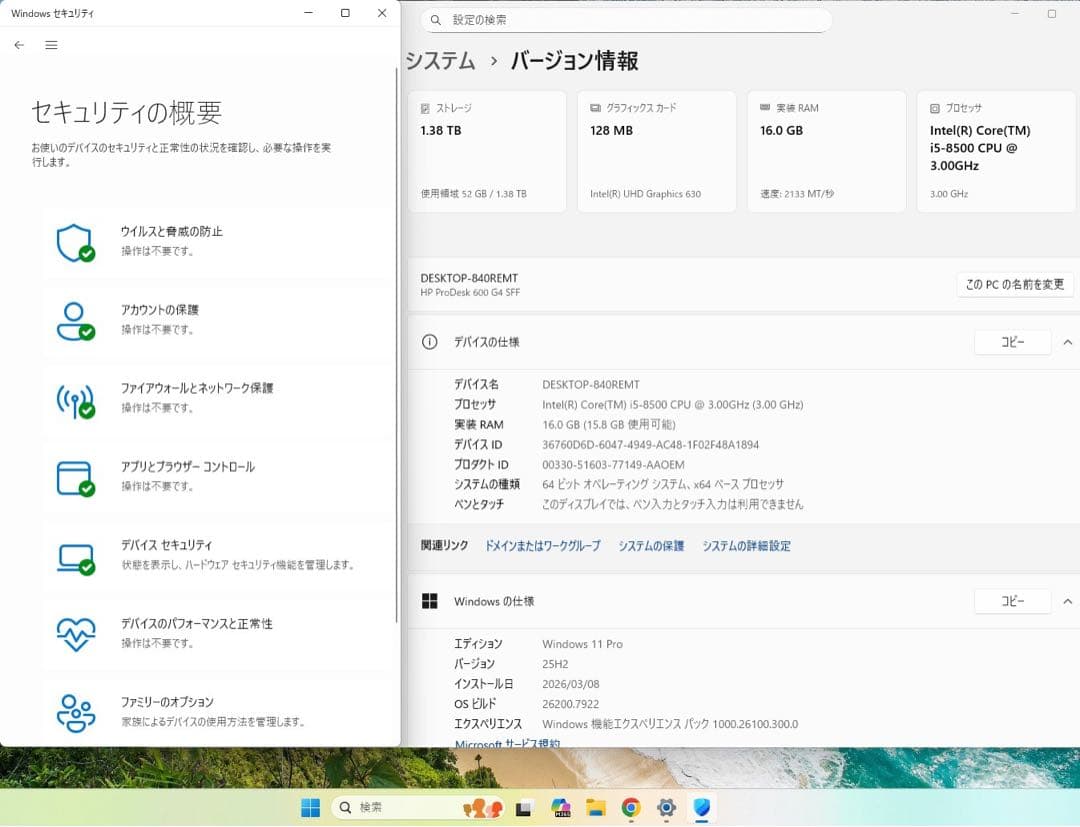This screenshot has height=827, width=1080.
Task: Select アカウントの保護 title text
Action: (x=160, y=310)
